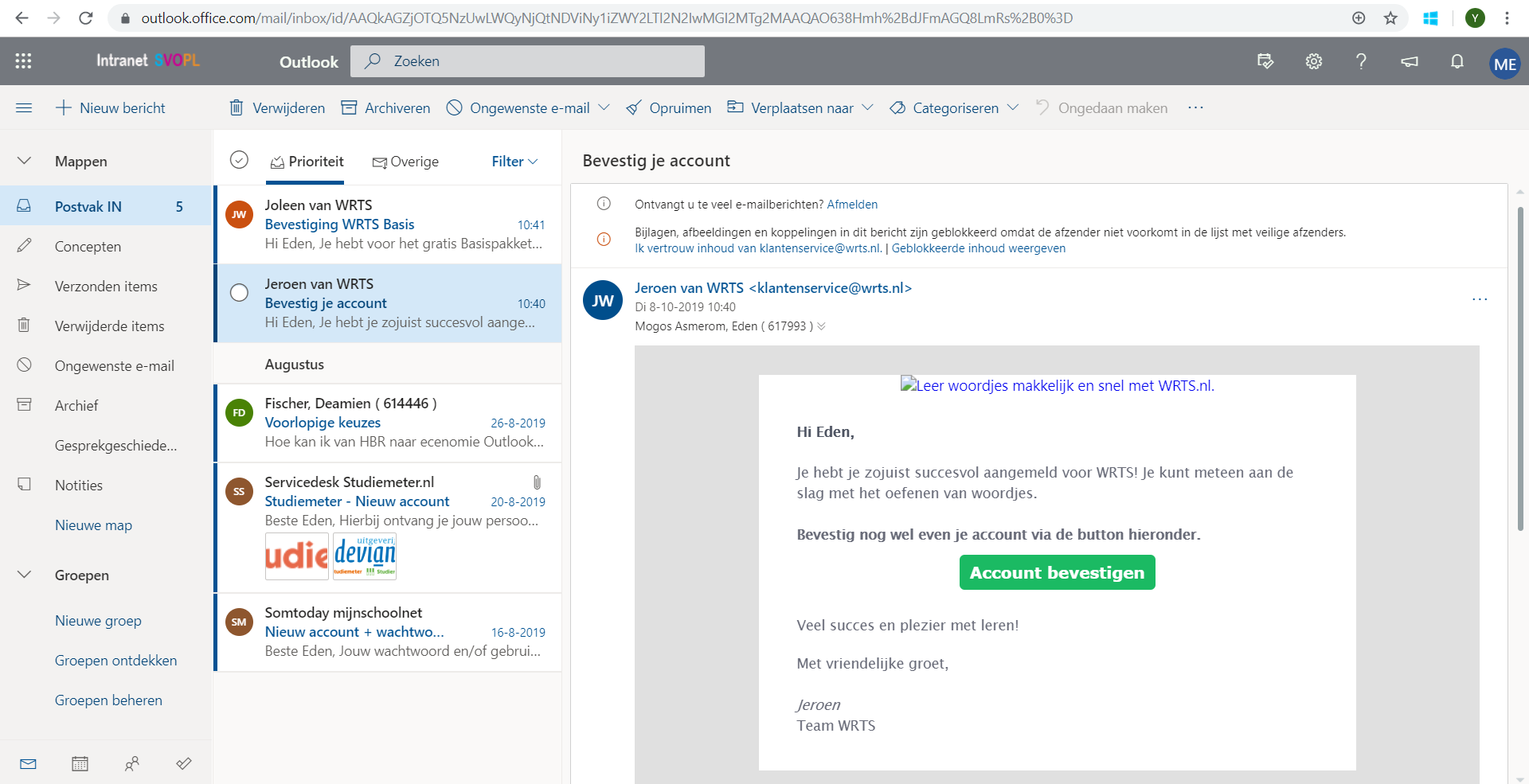Screen dimensions: 1529x784
Task: Open the Fischer, Deamien Voorlopige keuzes message
Action: point(389,423)
